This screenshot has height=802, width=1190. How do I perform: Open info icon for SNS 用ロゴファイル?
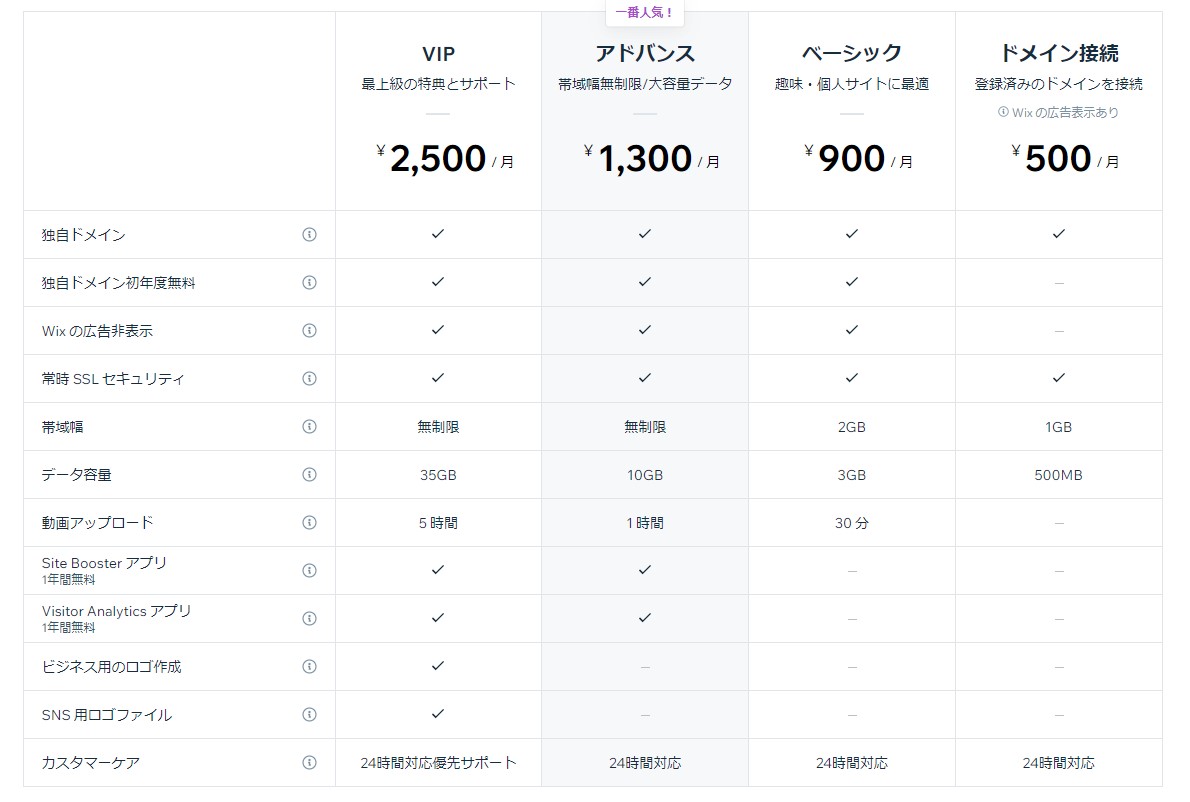pos(309,715)
